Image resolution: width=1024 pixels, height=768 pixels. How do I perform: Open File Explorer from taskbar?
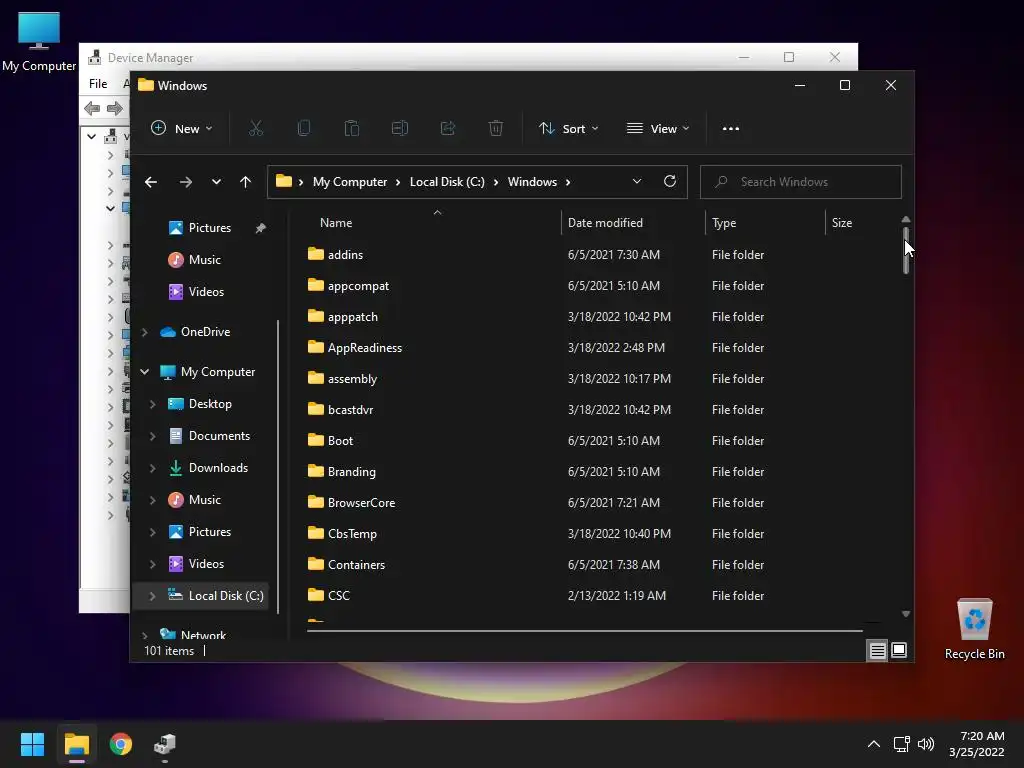[x=76, y=744]
